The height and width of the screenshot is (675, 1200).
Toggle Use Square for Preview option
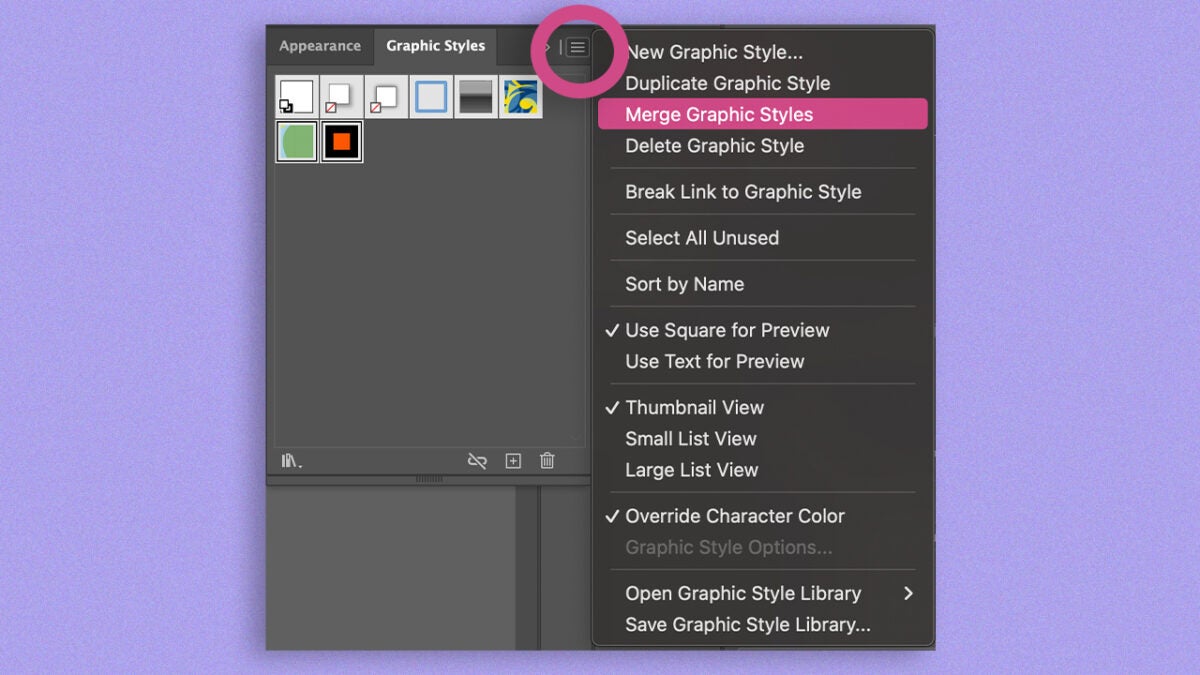click(x=727, y=330)
